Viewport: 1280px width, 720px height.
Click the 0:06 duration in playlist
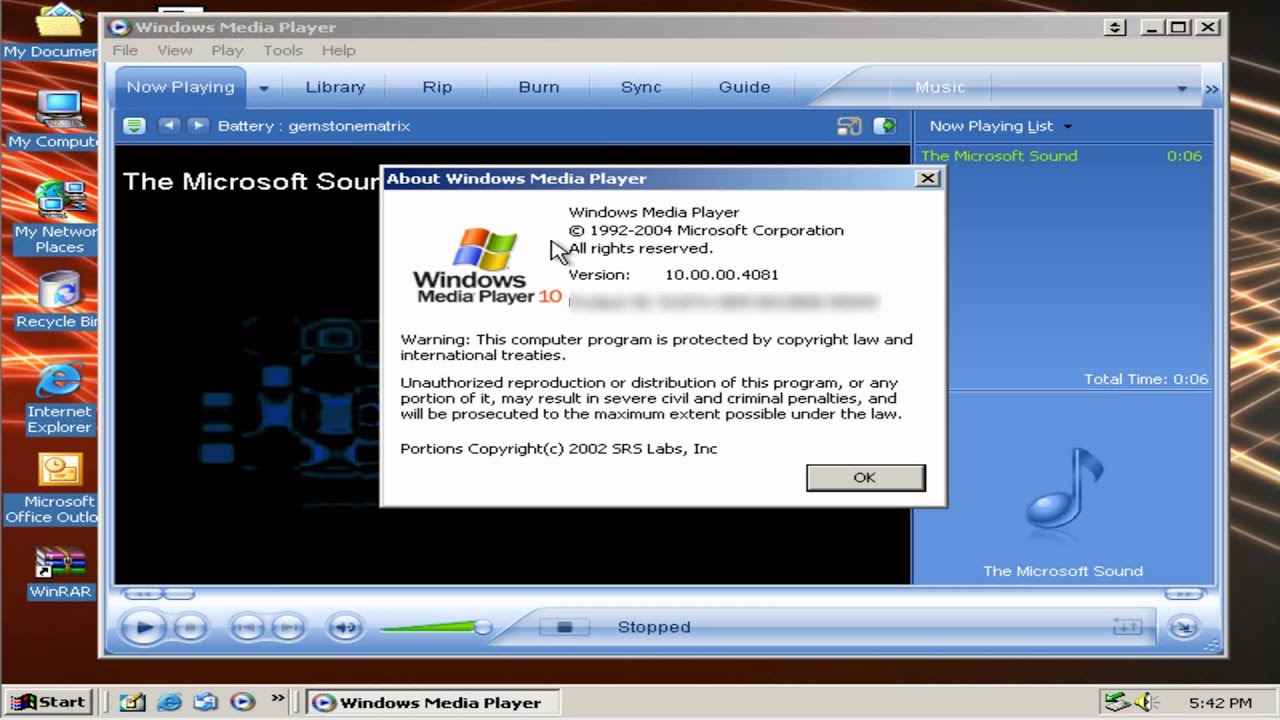(1184, 156)
